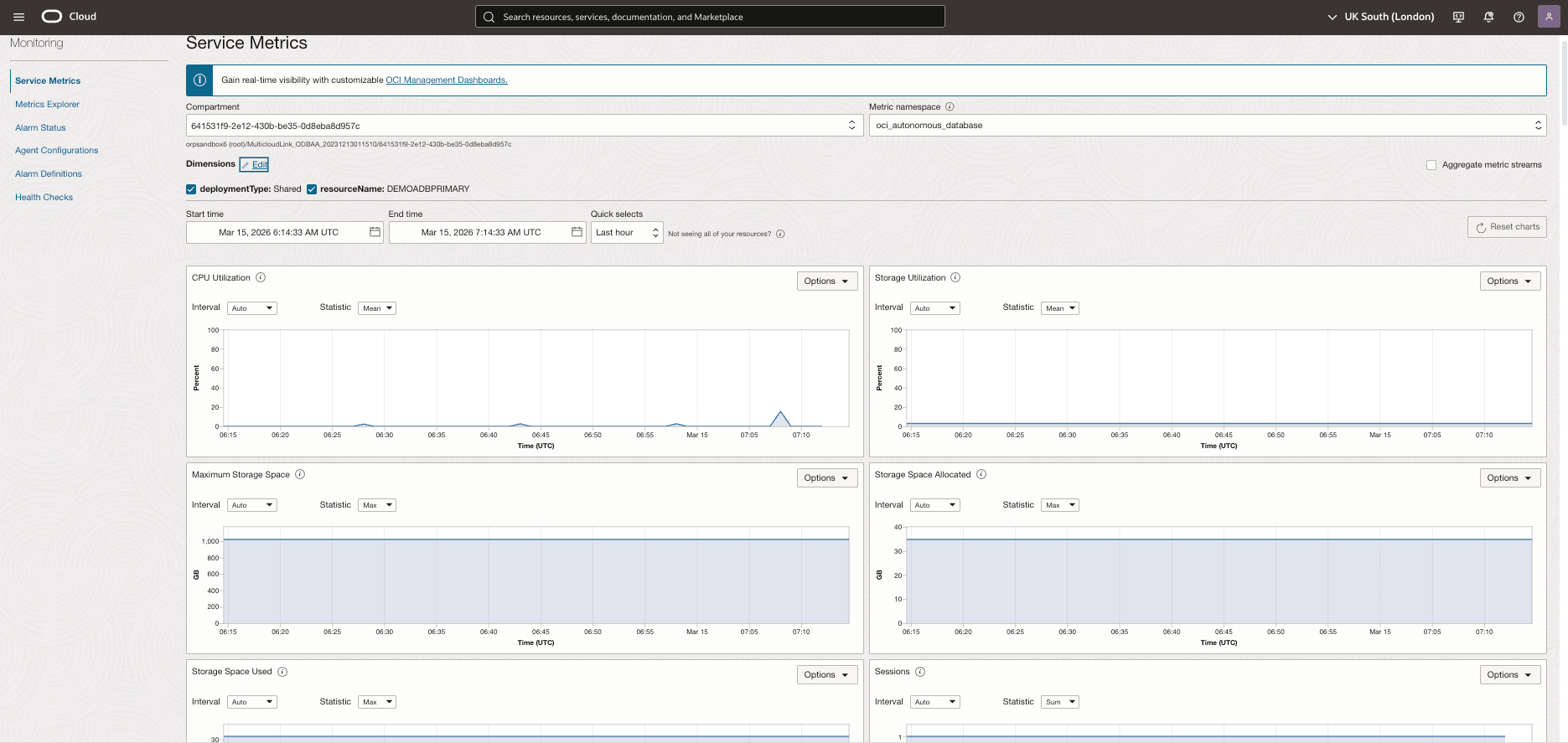Click the Reset charts button
The height and width of the screenshot is (743, 1568).
(1507, 227)
